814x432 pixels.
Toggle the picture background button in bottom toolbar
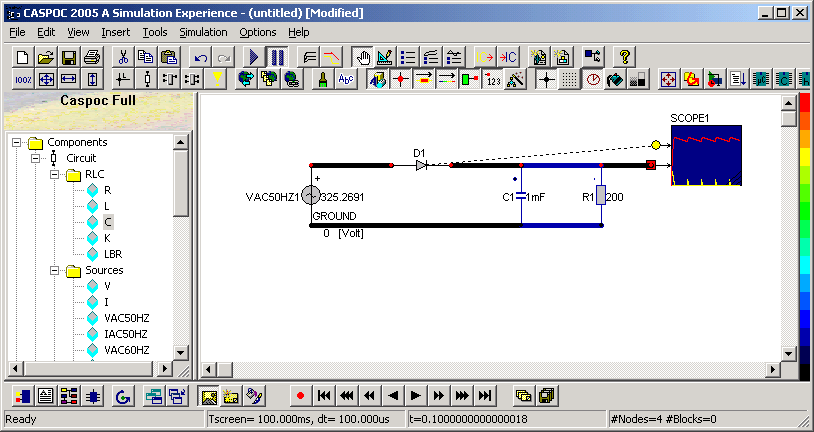tap(209, 396)
